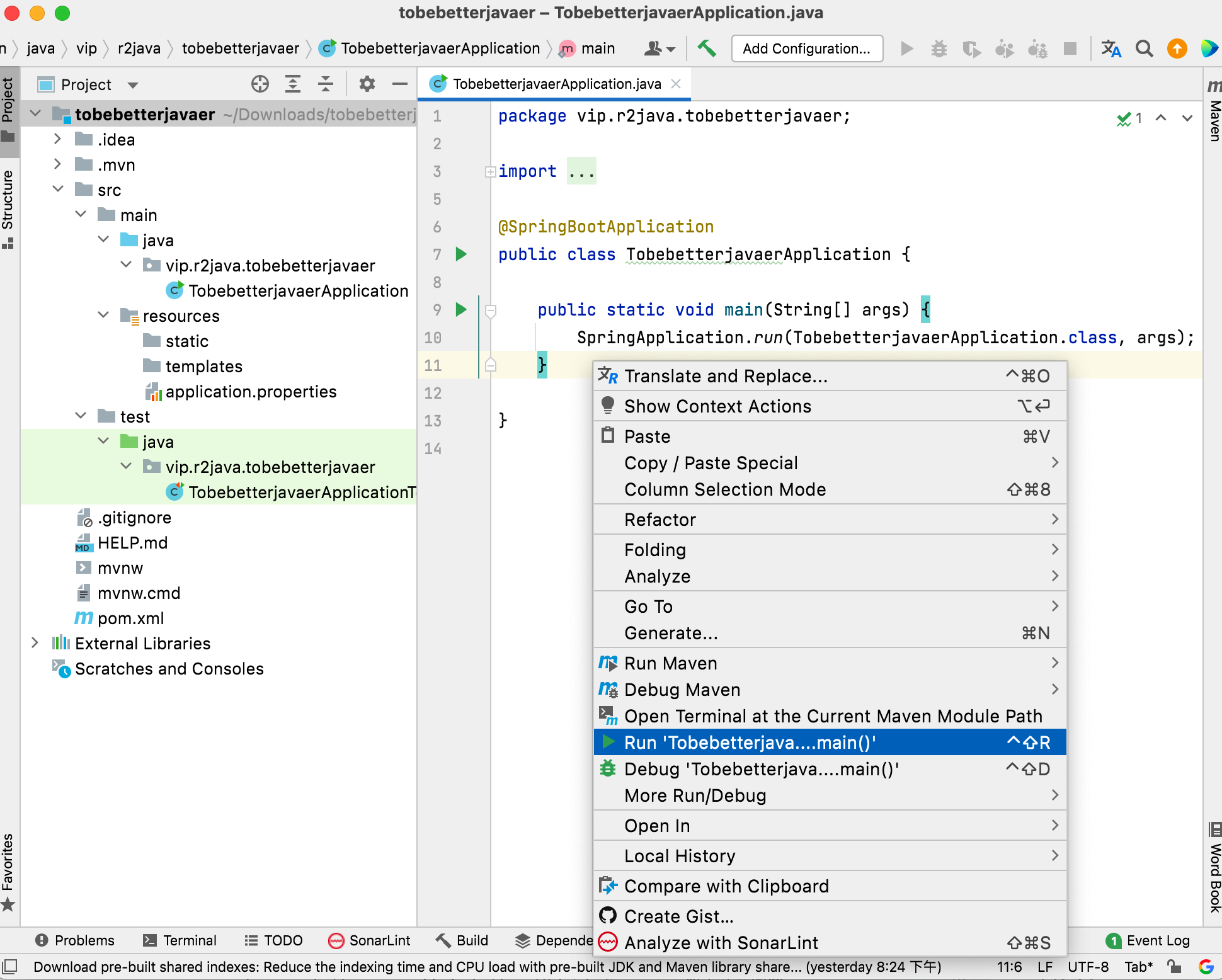This screenshot has width=1222, height=980.
Task: Click the orange update arrow icon
Action: 1177,48
